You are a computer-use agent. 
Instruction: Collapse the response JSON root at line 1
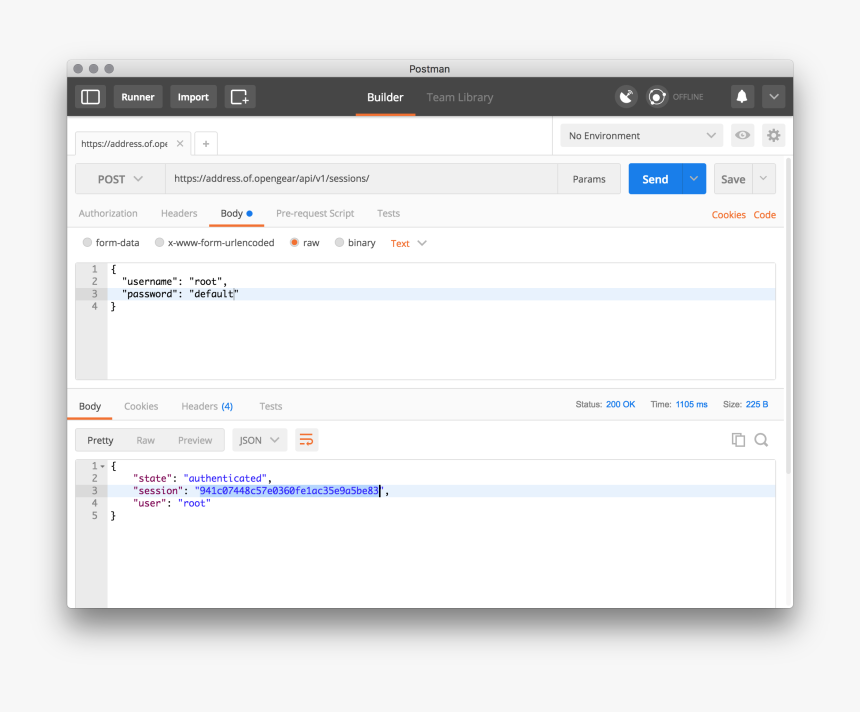point(103,466)
